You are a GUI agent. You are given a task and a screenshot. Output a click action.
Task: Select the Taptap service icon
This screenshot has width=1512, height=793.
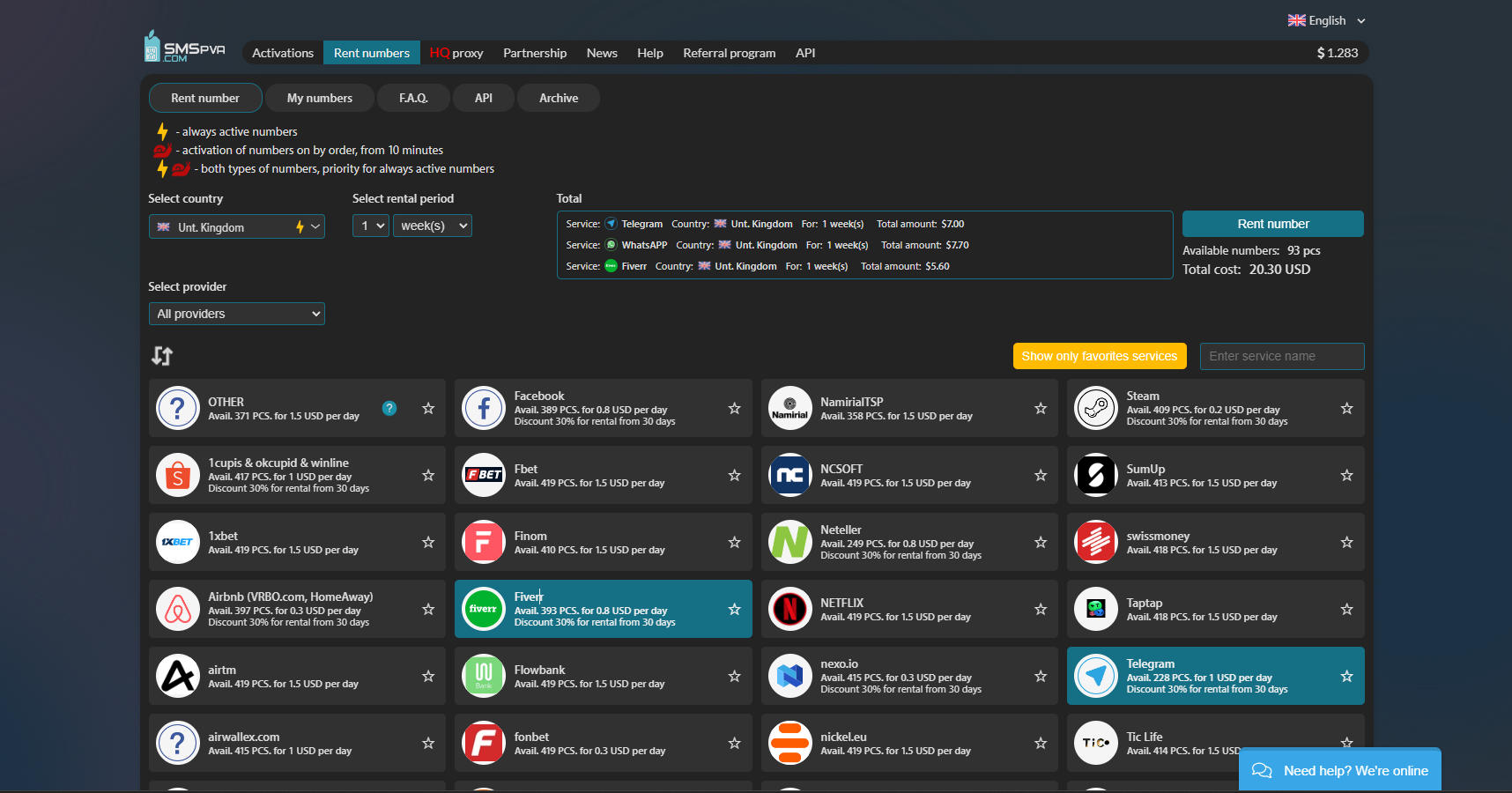tap(1096, 609)
